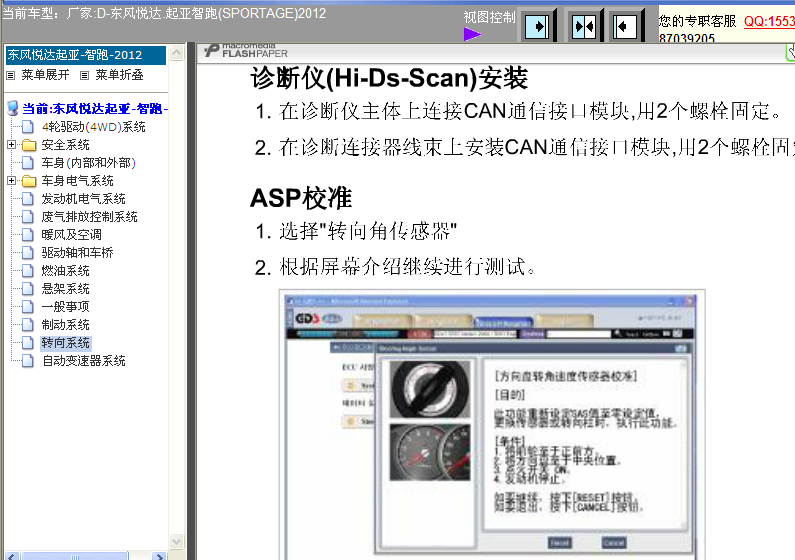Click the page icon for 燃油系统
This screenshot has width=795, height=560.
click(x=28, y=271)
